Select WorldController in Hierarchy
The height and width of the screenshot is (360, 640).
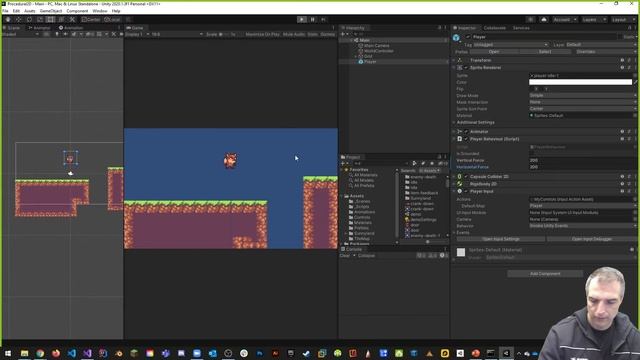coord(378,51)
